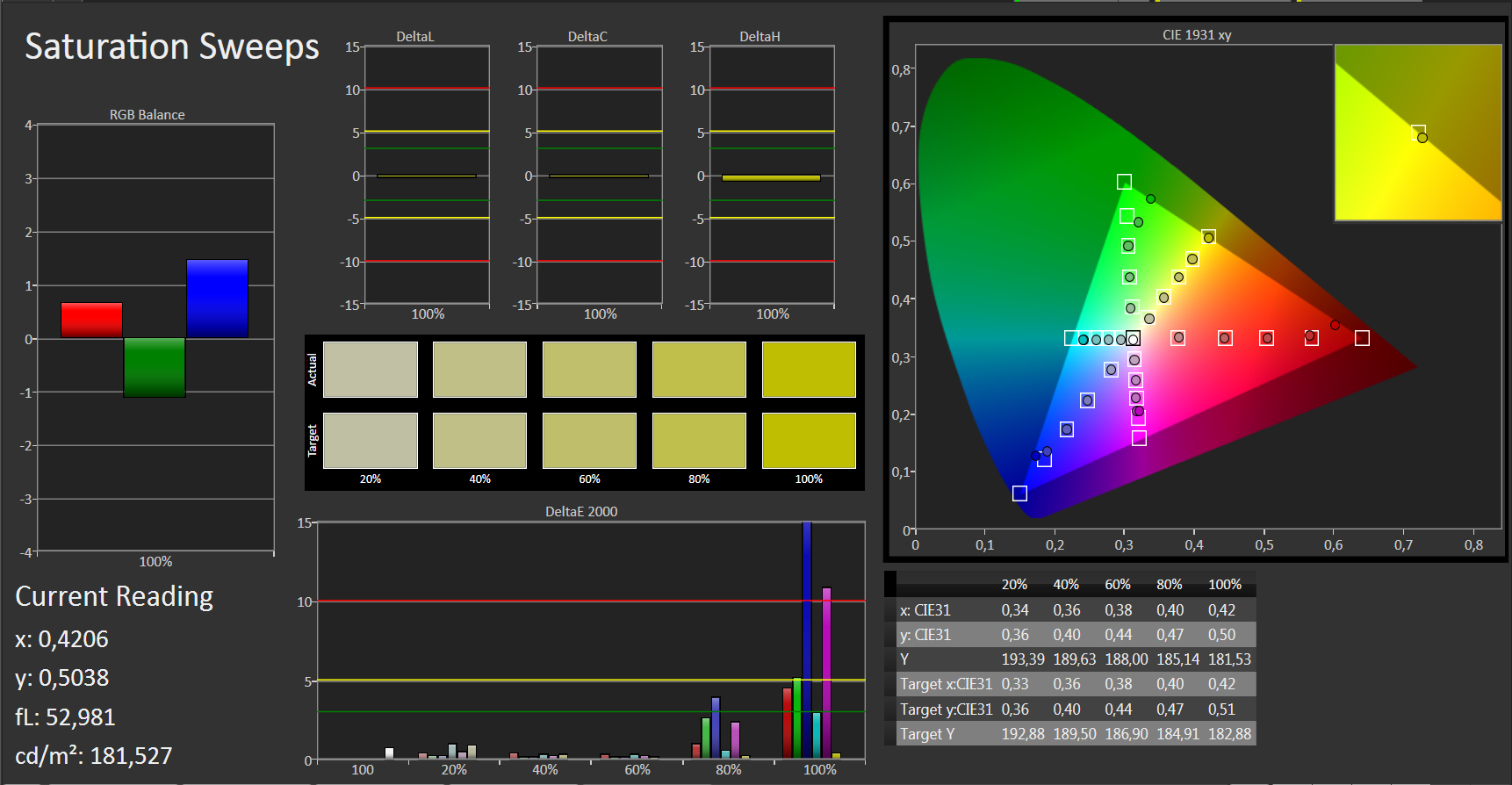Click the 20% column header in data table
1512x785 pixels.
point(1014,584)
